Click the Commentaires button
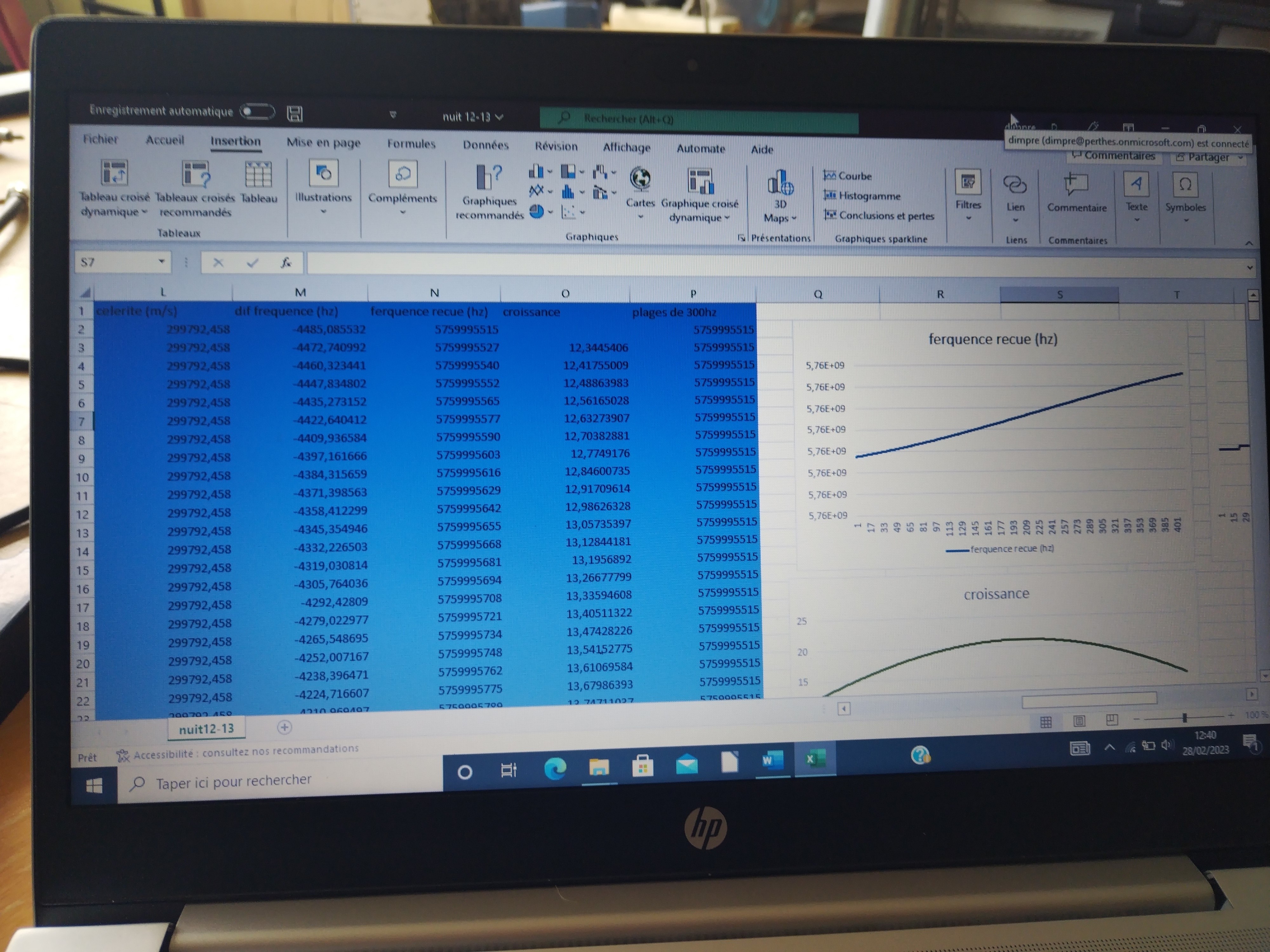 pyautogui.click(x=1113, y=155)
